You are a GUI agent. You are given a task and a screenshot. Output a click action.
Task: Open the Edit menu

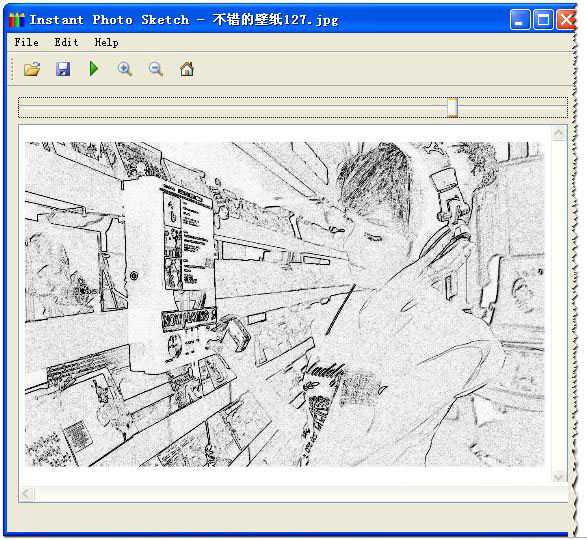[66, 42]
